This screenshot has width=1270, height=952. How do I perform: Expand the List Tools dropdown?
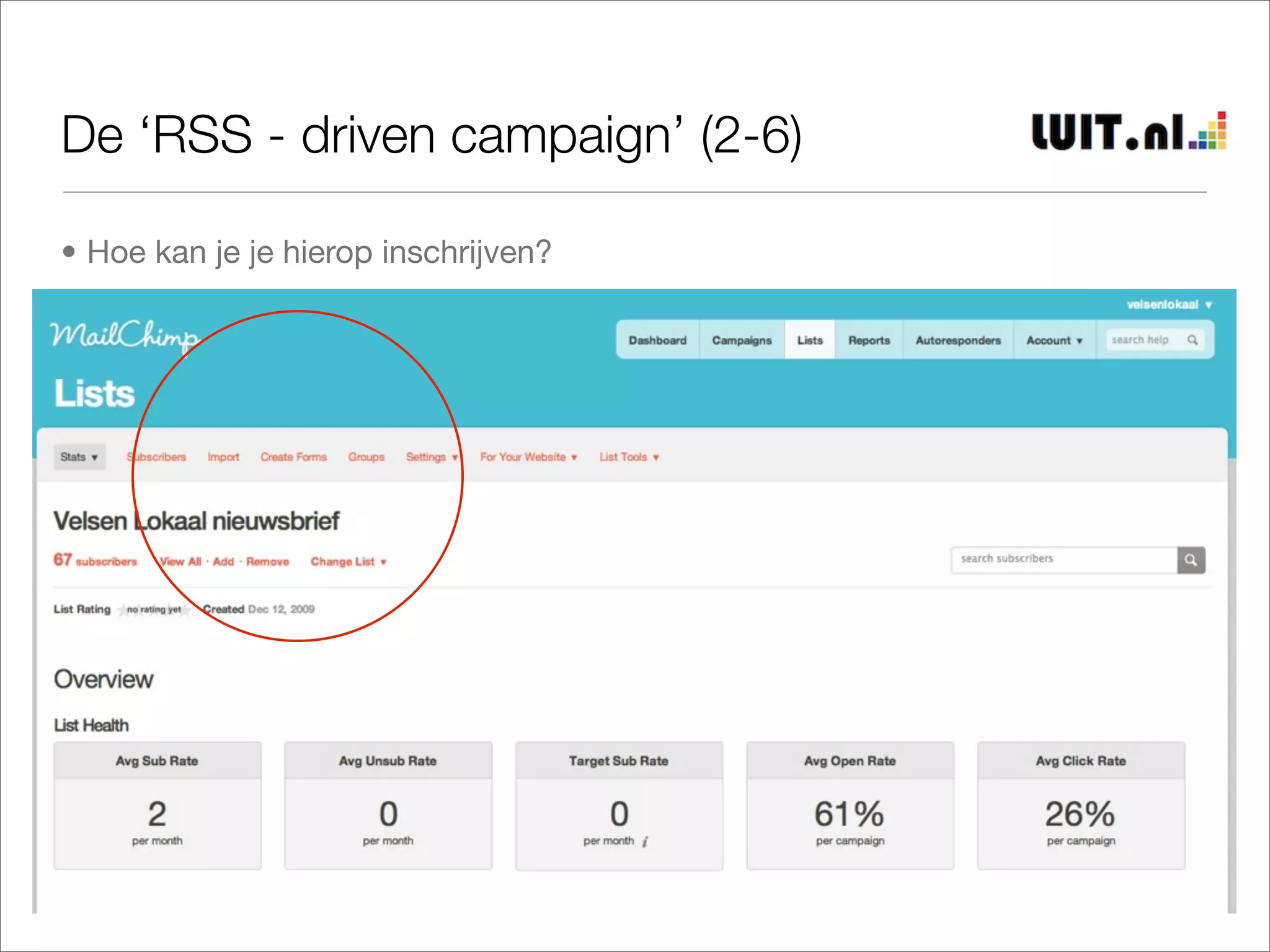pyautogui.click(x=629, y=457)
